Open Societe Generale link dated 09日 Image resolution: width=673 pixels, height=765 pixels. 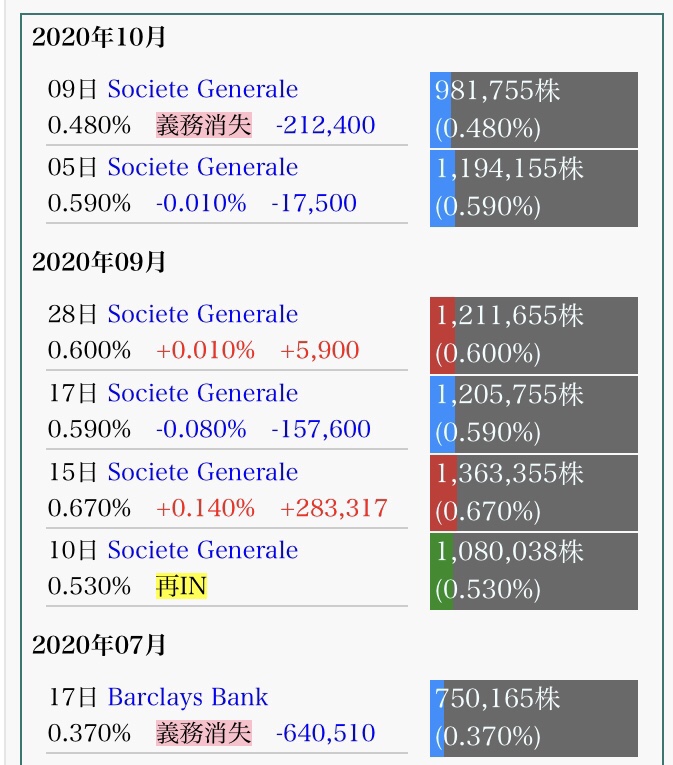(x=203, y=89)
